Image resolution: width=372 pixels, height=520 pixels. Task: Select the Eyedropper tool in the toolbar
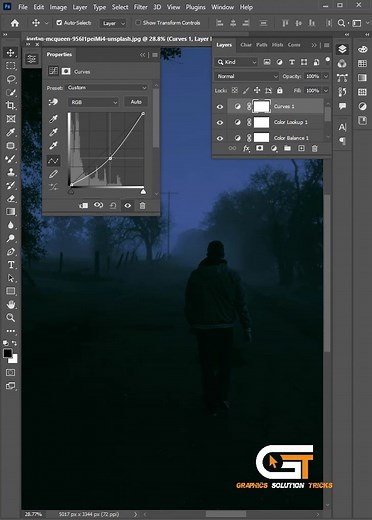click(x=11, y=132)
